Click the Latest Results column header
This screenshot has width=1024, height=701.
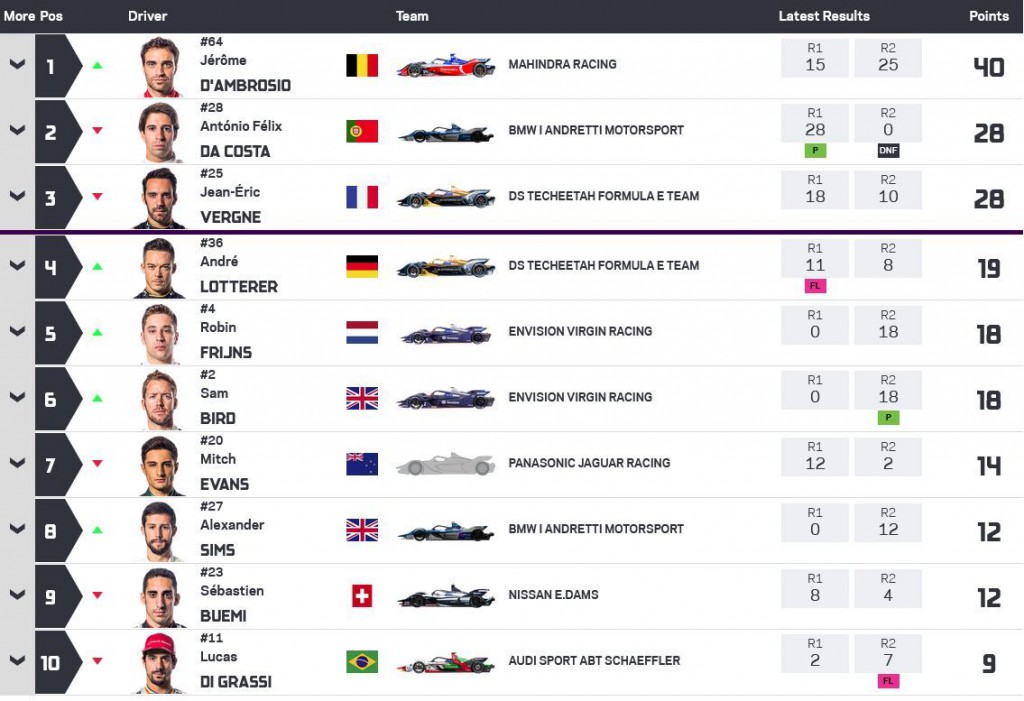pos(824,16)
